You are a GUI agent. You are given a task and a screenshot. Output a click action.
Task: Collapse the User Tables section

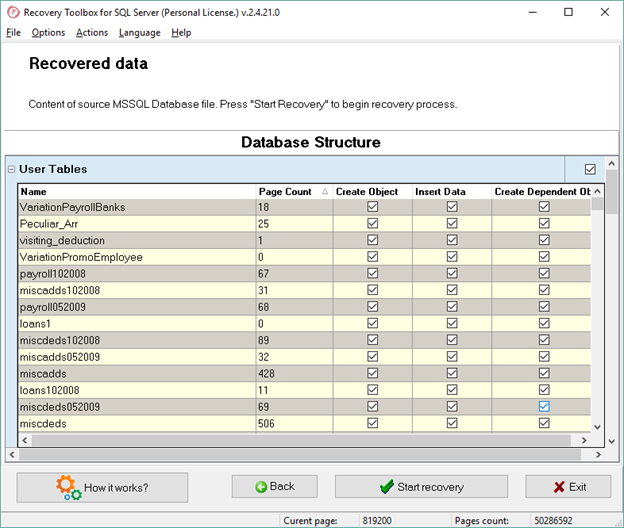[12, 169]
